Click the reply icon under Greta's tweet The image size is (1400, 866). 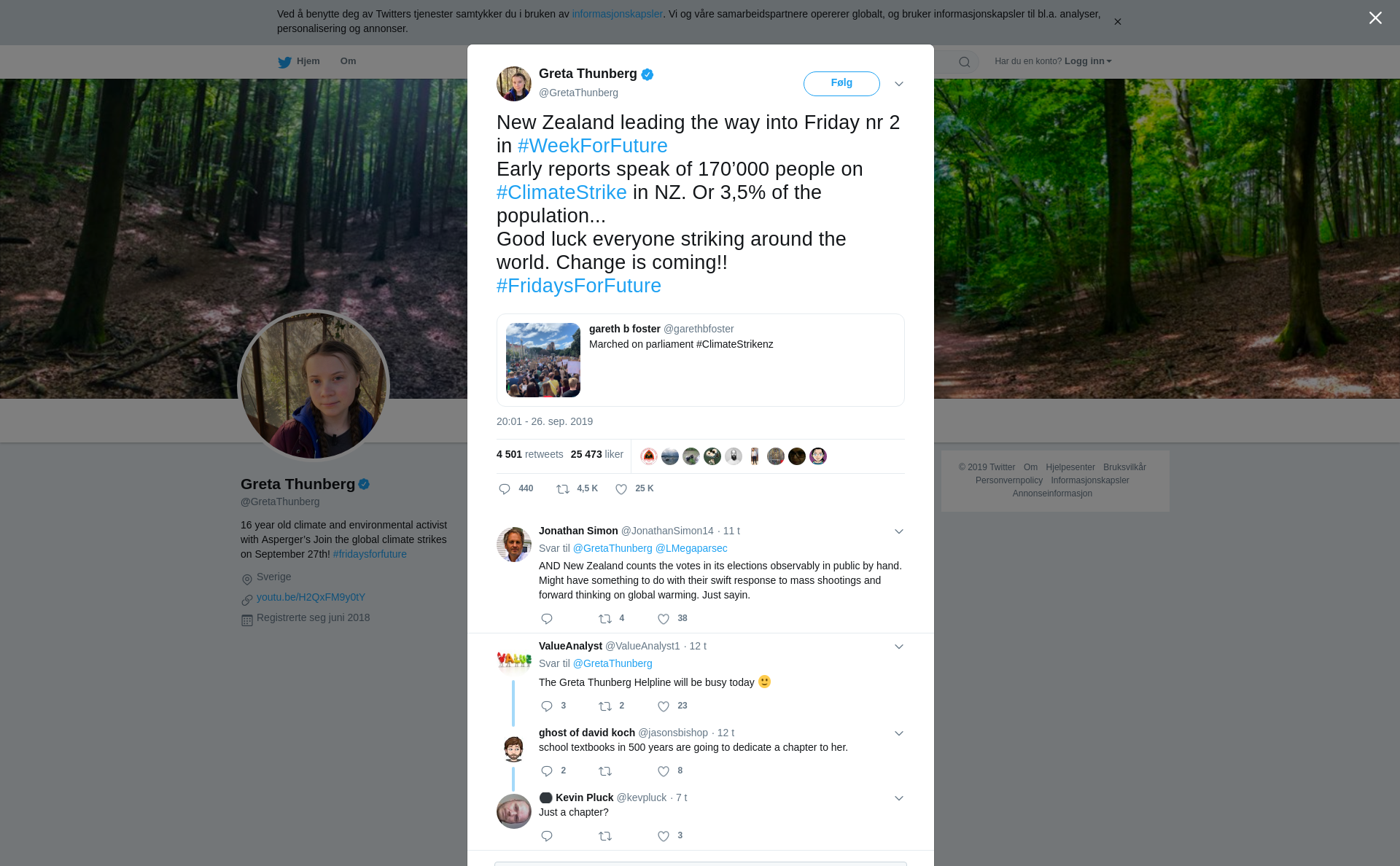pyautogui.click(x=505, y=489)
